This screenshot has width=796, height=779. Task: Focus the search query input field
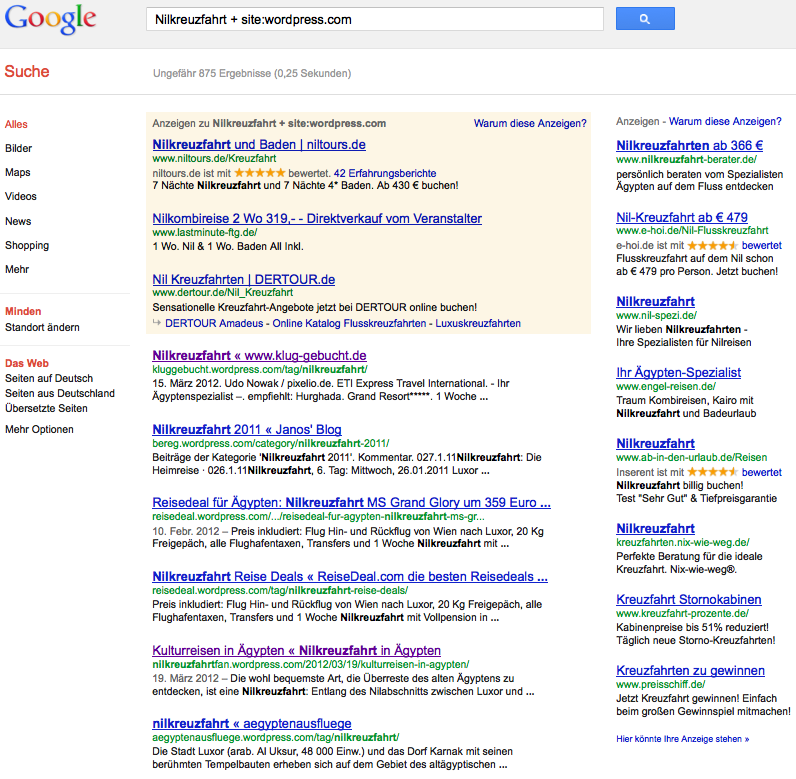(375, 19)
